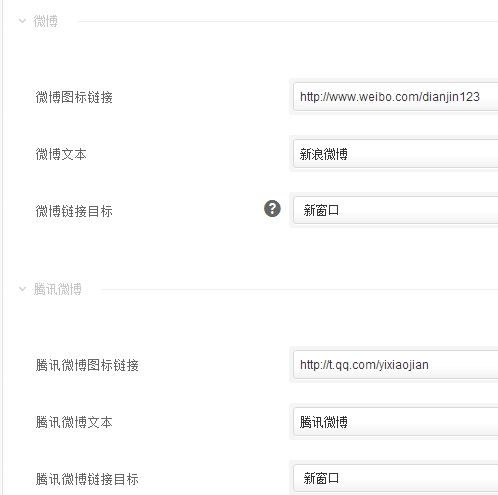Viewport: 498px width, 495px height.
Task: Click the help question mark icon
Action: click(x=272, y=209)
